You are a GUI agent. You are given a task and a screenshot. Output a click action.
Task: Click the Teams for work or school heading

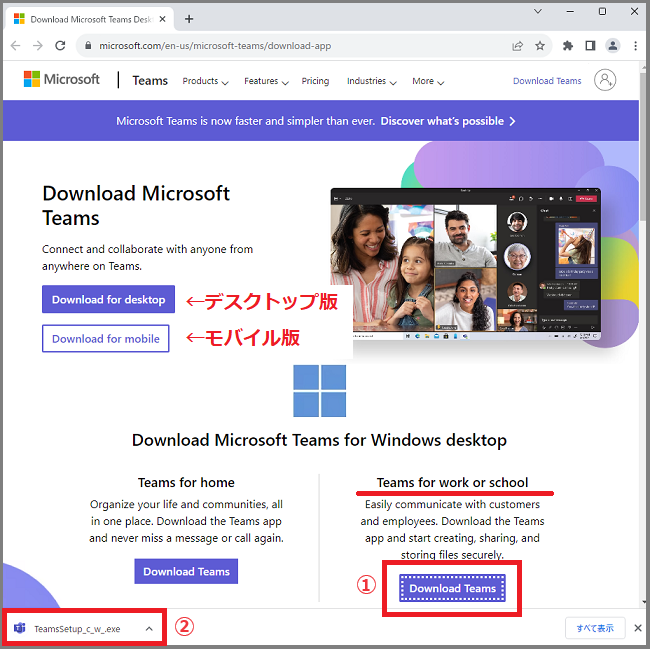[452, 482]
